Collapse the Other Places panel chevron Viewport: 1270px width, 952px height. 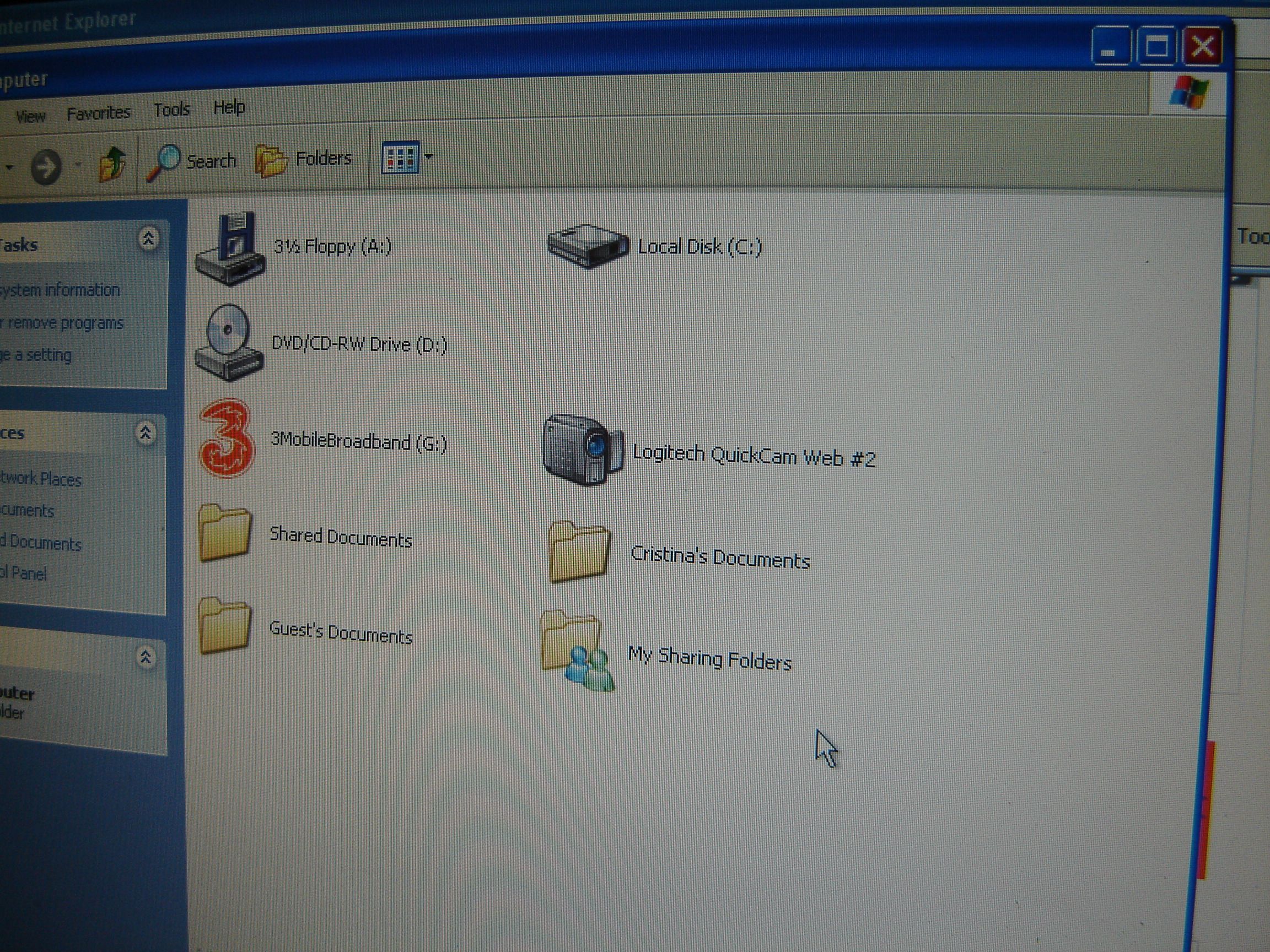coord(146,432)
